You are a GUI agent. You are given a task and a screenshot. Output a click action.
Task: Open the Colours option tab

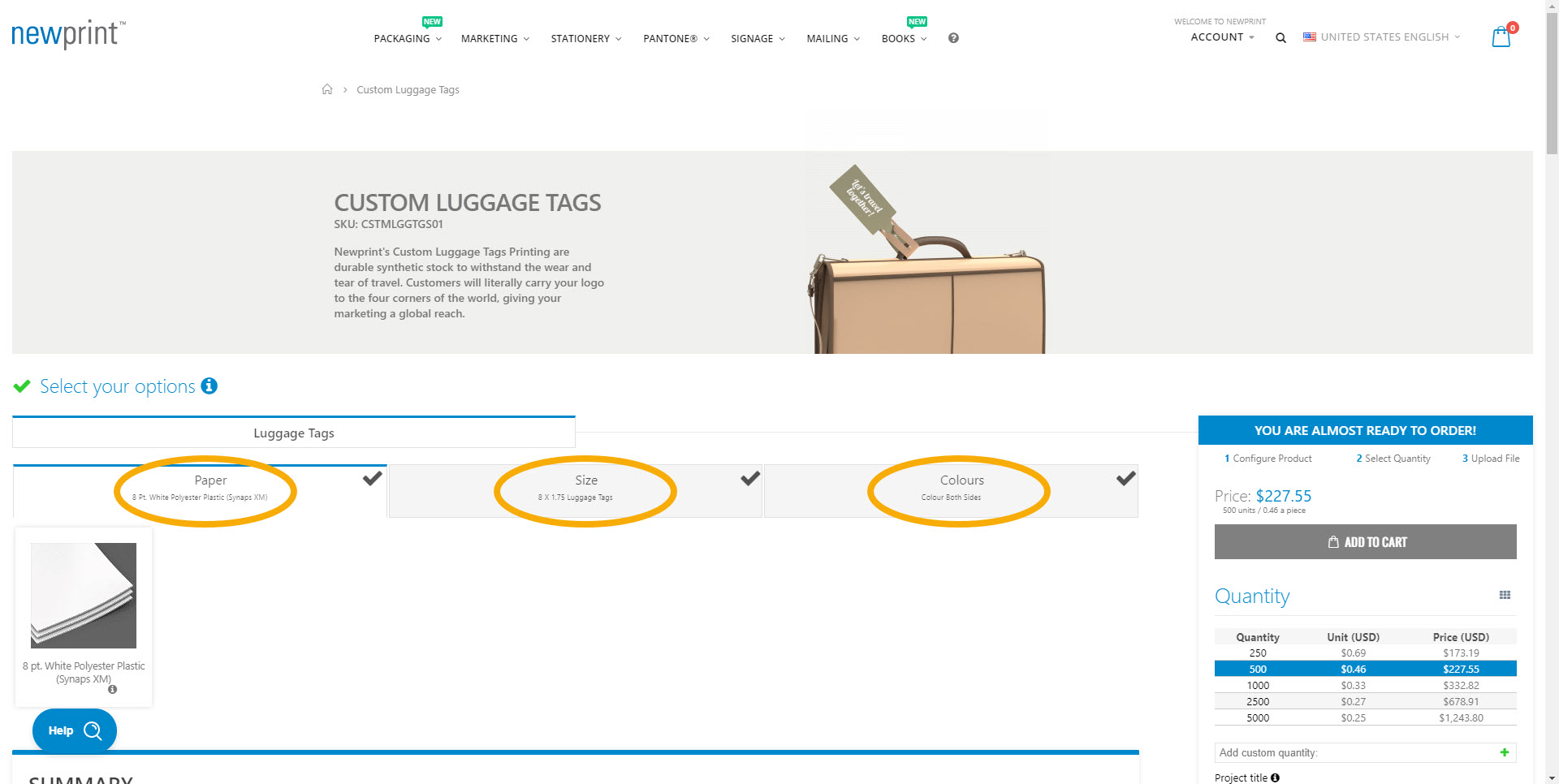pos(951,491)
